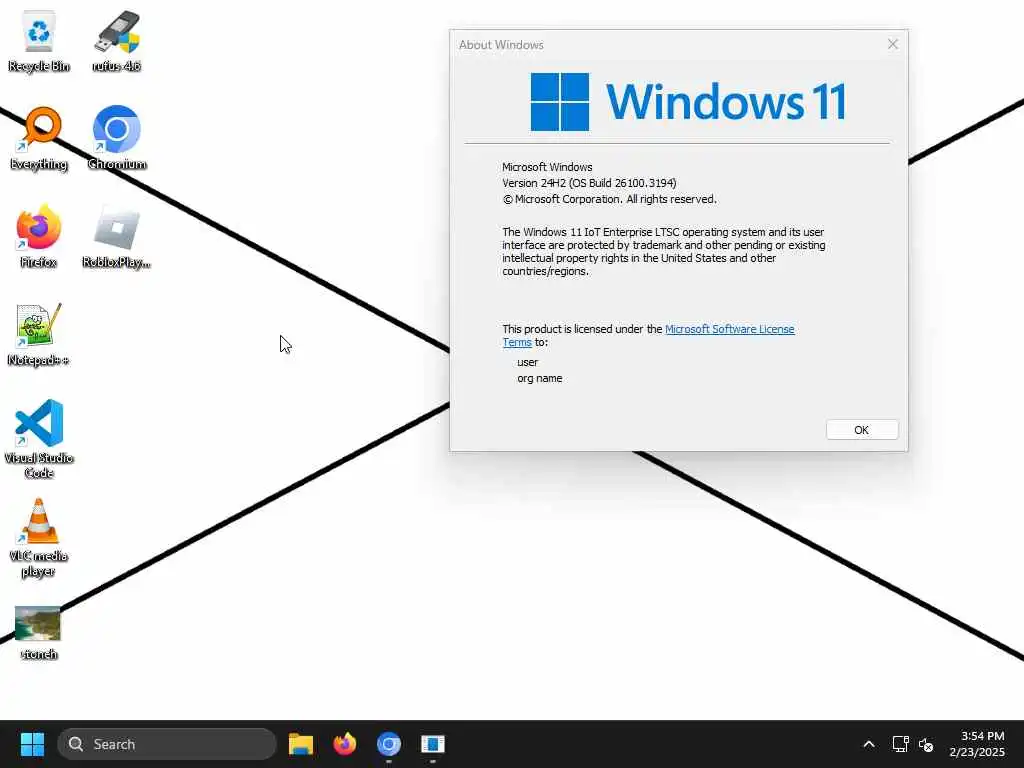This screenshot has width=1024, height=768.
Task: Select the stoneh image file thumbnail
Action: click(x=39, y=633)
